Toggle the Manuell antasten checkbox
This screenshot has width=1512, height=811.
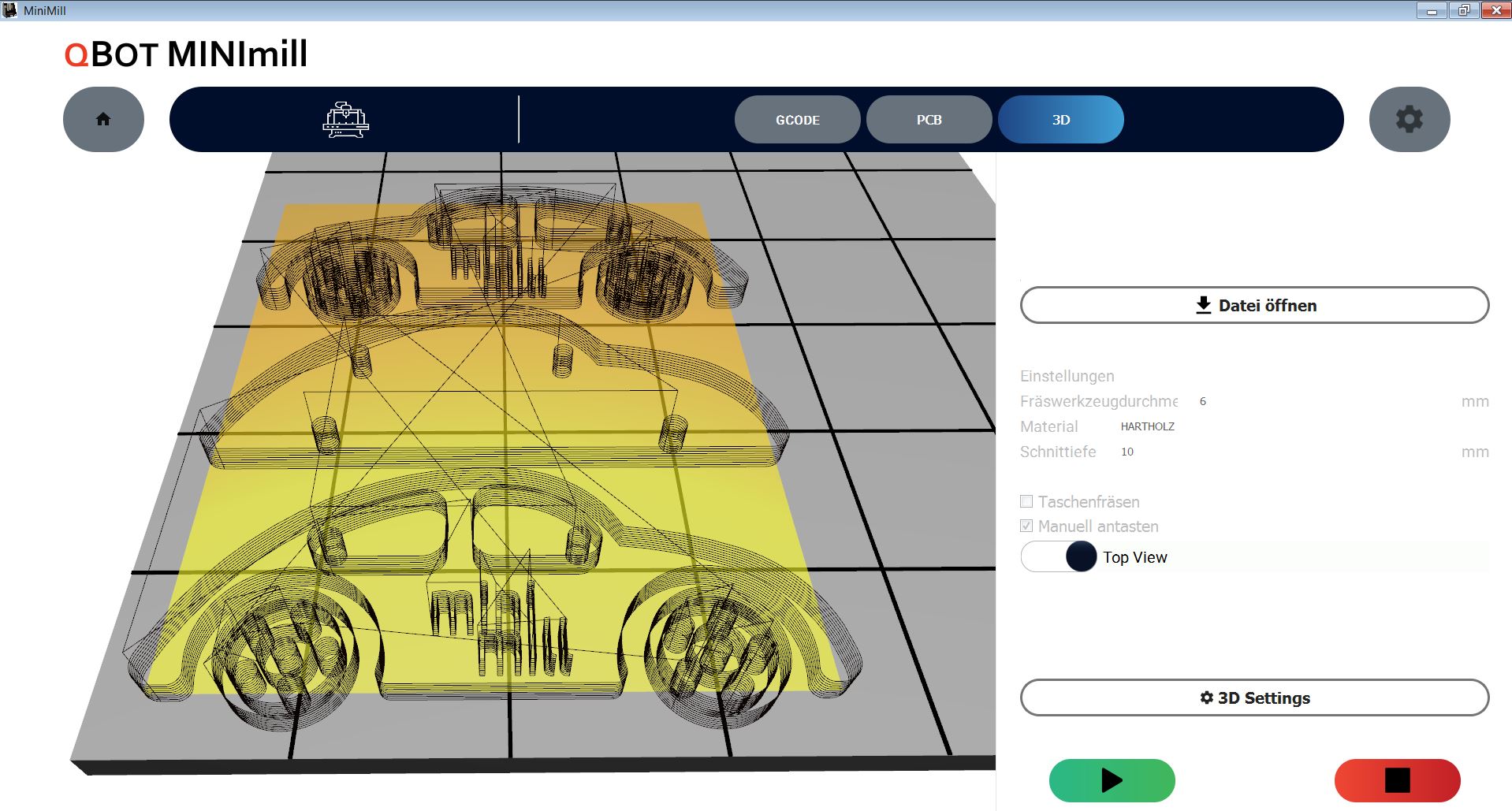click(1026, 526)
